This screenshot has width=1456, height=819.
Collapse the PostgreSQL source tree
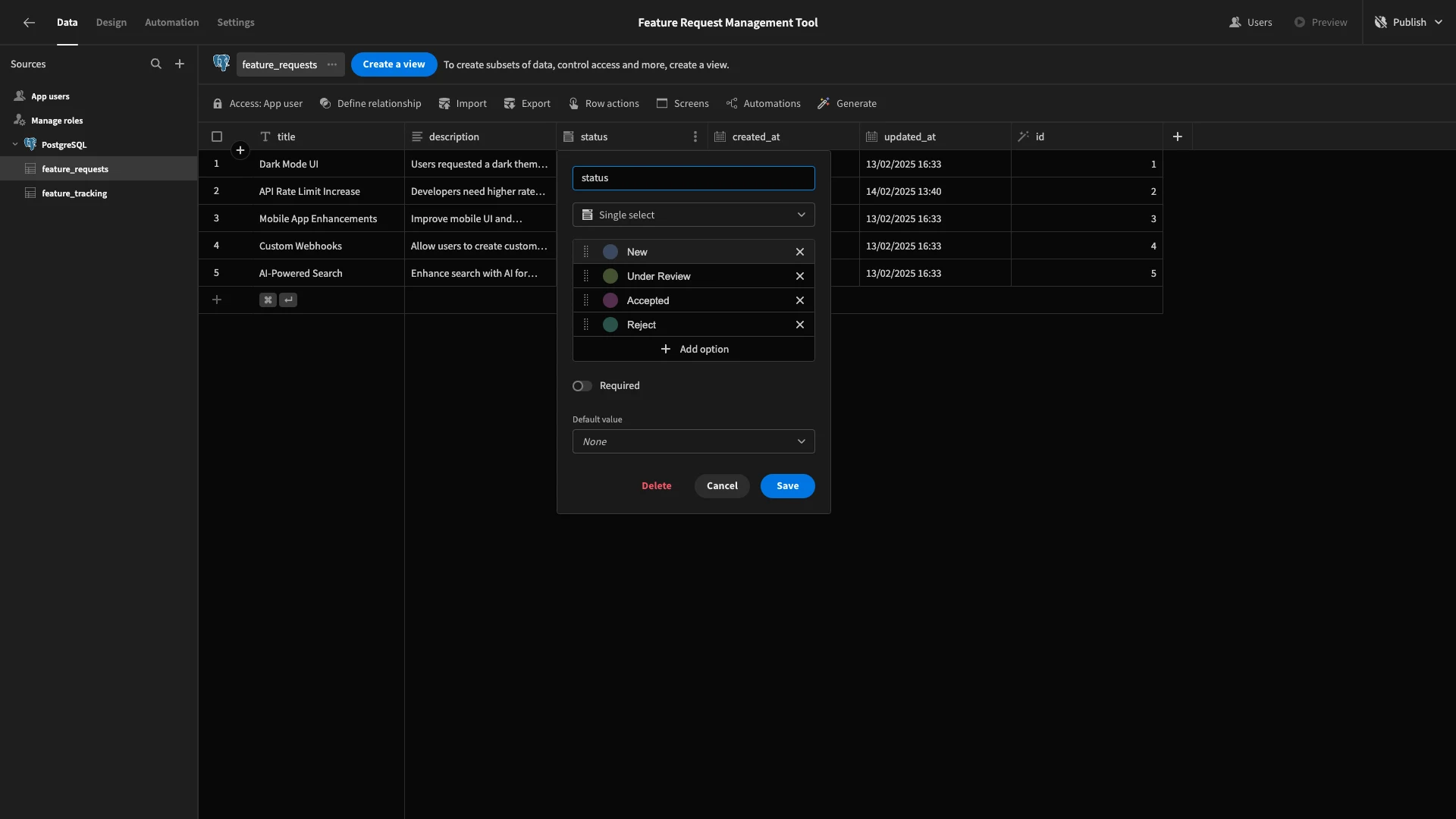point(15,144)
